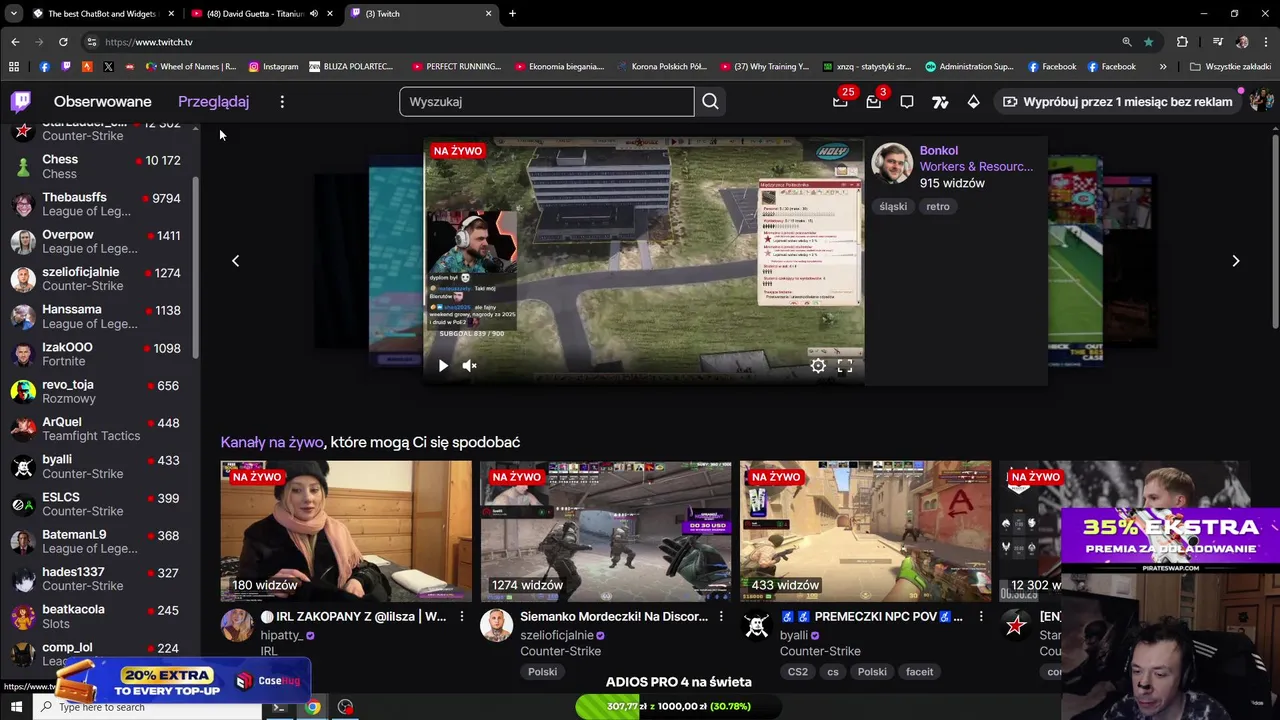Open Overpow channel in sidebar

tap(100, 242)
